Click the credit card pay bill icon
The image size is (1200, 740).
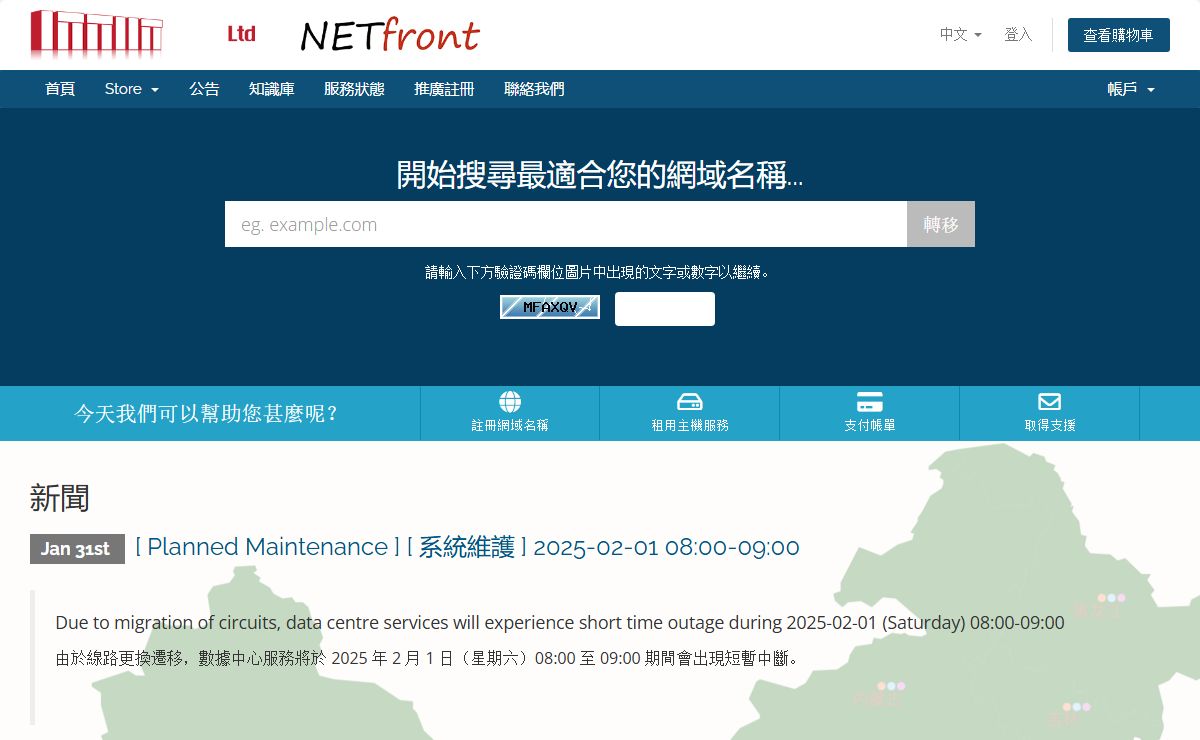(870, 402)
